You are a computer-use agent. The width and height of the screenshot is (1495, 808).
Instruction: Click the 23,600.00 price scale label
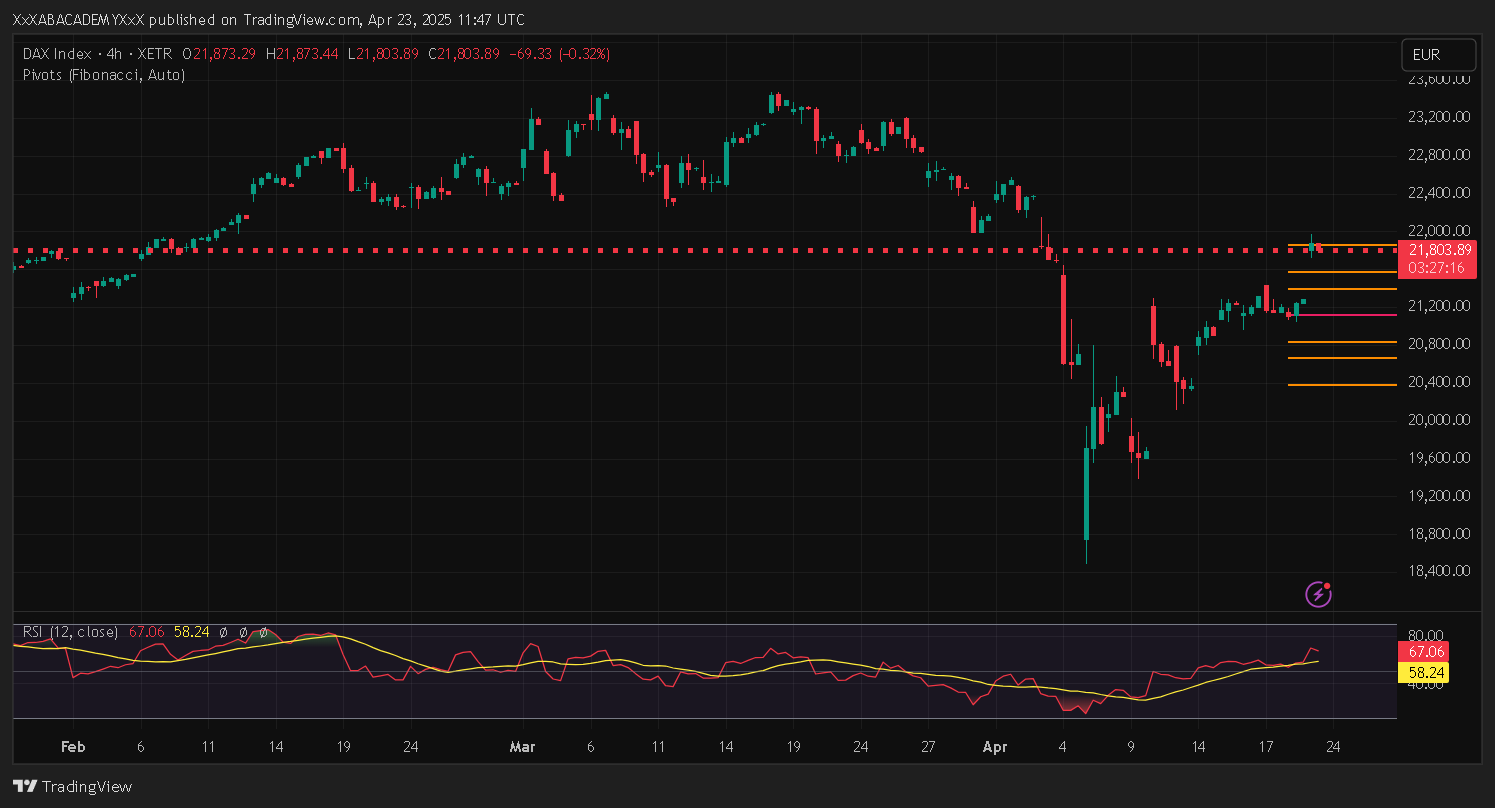1438,79
